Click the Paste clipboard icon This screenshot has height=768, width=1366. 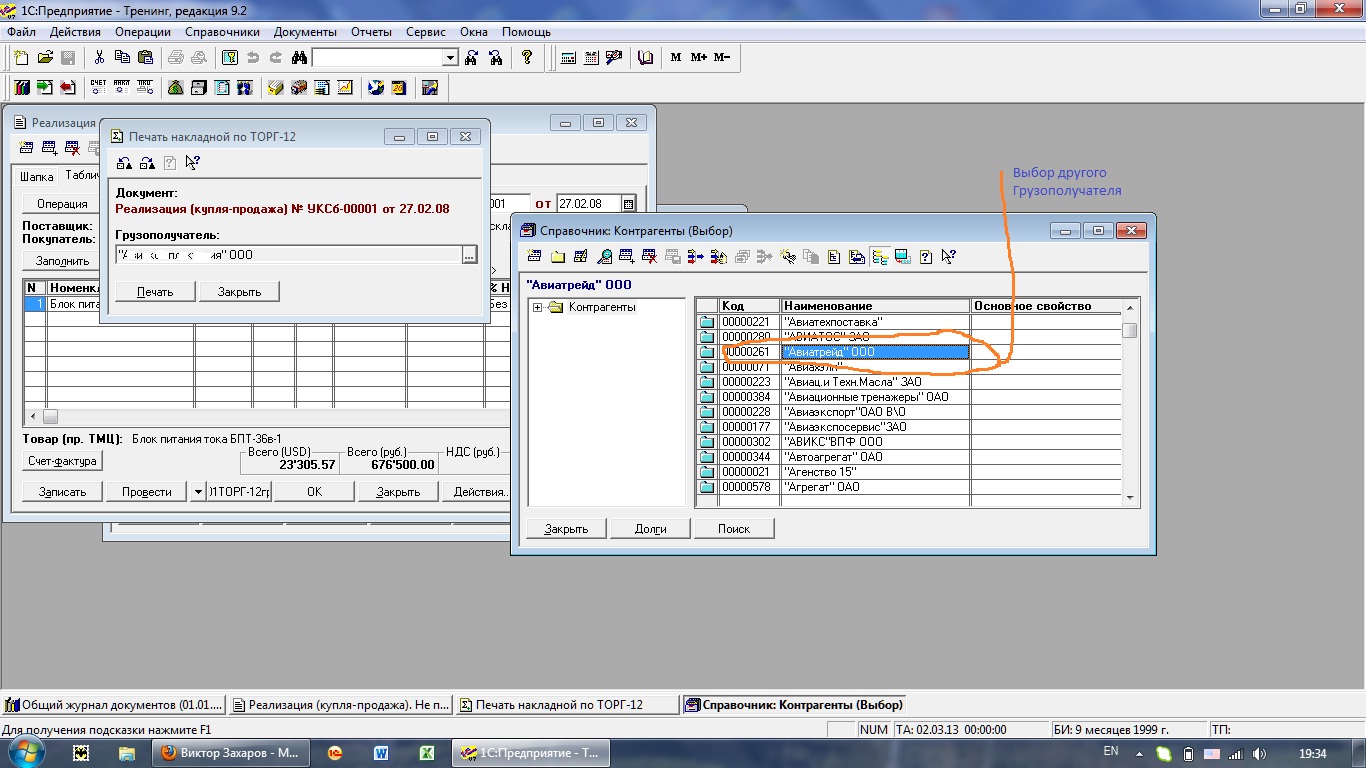(x=145, y=58)
